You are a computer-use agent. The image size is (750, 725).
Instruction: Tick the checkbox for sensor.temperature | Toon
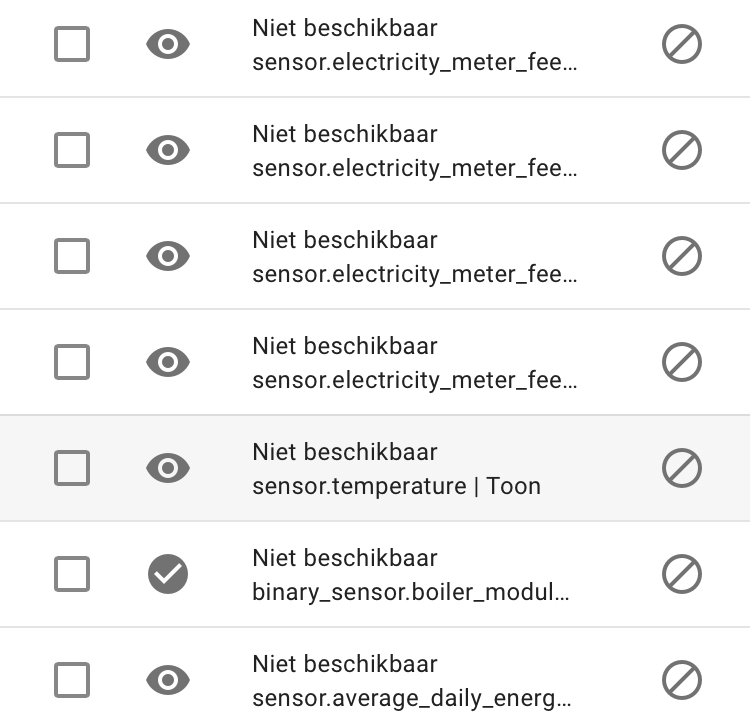coord(72,468)
